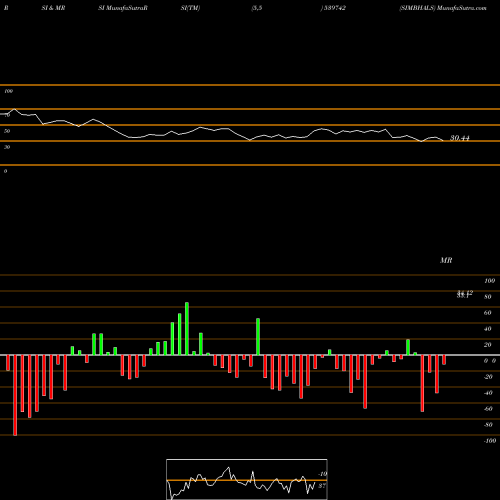Viewport: 500px width, 500px height.
Task: Click the '30' label on RSI axis
Action: click(x=7, y=147)
